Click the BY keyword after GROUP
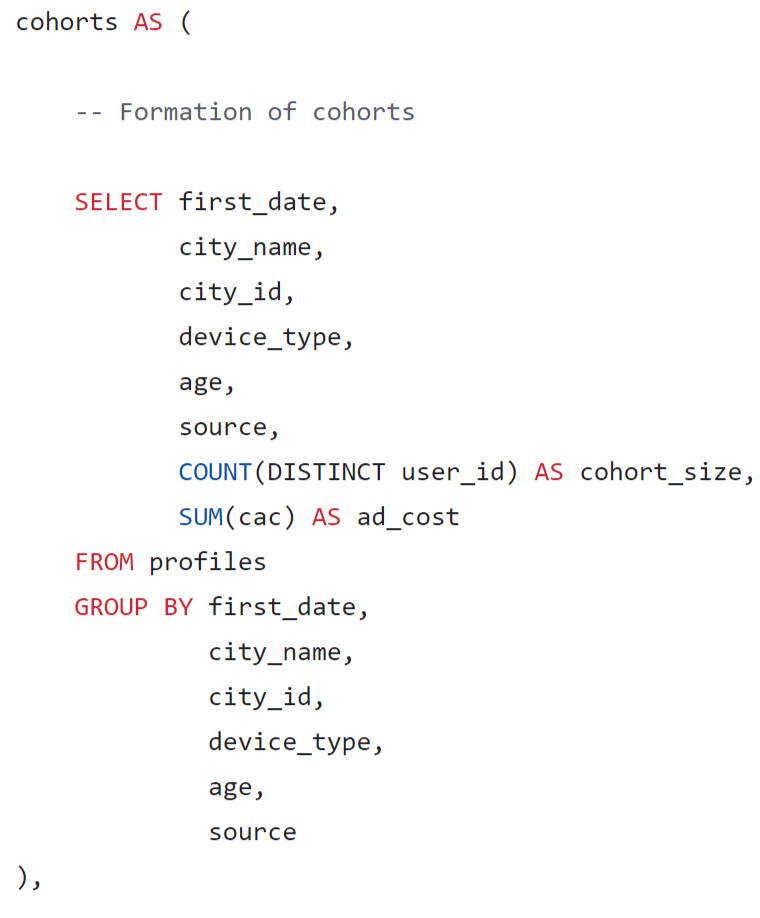The image size is (760, 918). click(x=178, y=607)
